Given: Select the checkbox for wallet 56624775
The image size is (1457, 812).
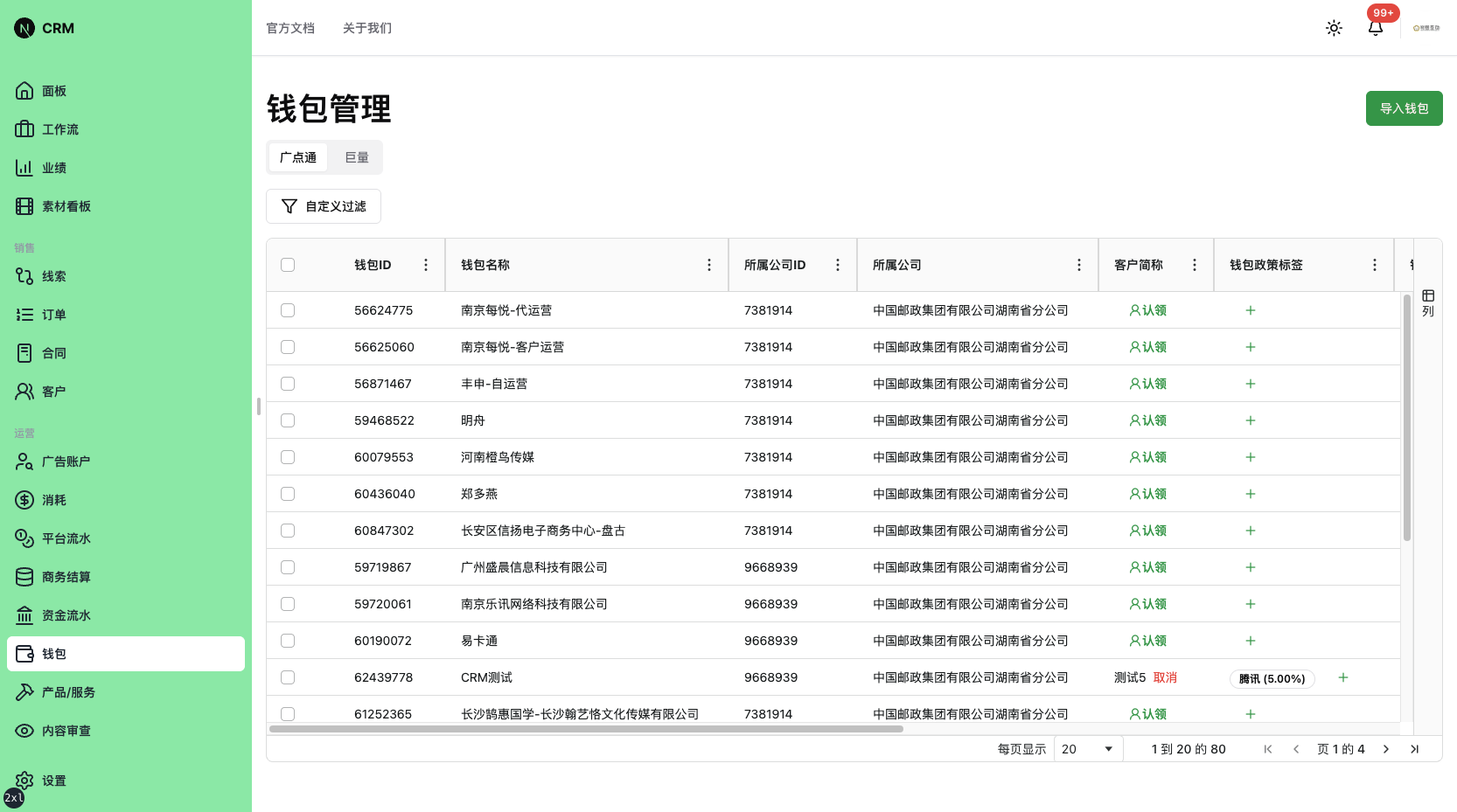Looking at the screenshot, I should coord(288,309).
